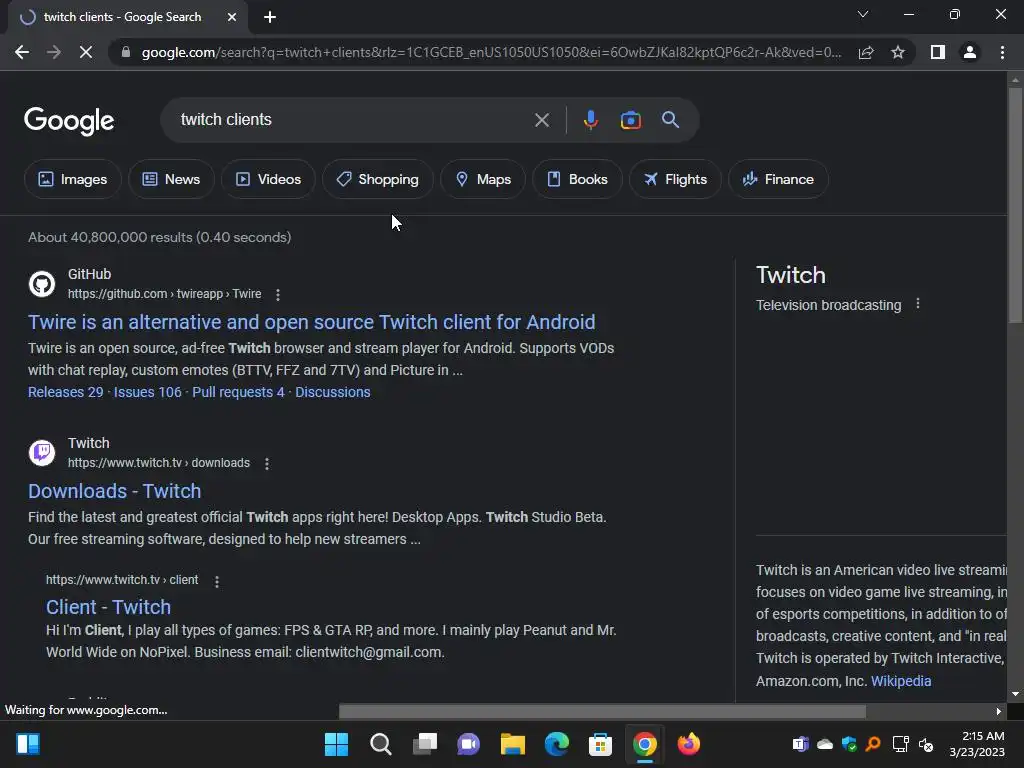Switch to Videos results
Image resolution: width=1024 pixels, height=768 pixels.
268,179
